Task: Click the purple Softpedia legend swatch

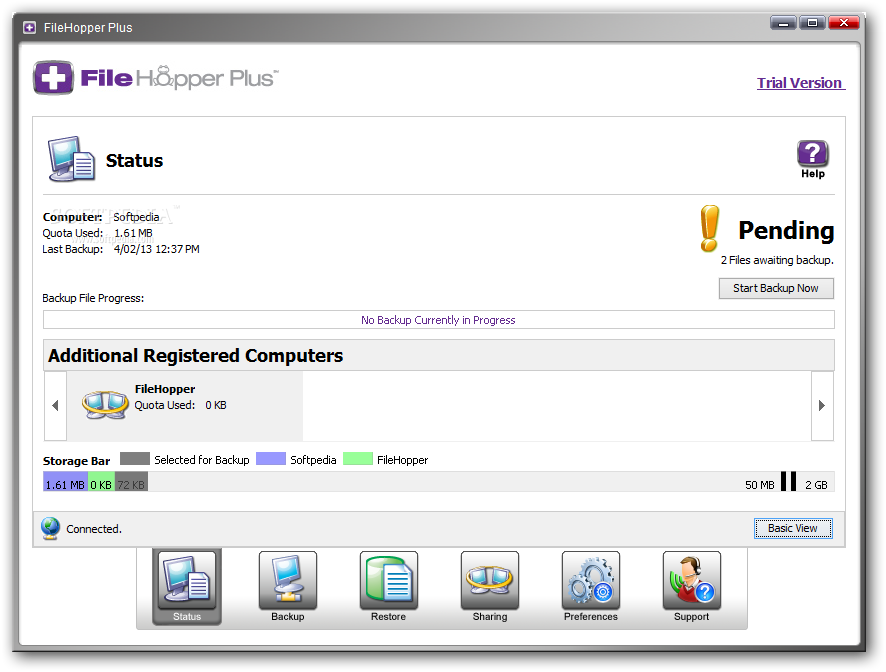Action: pos(271,458)
